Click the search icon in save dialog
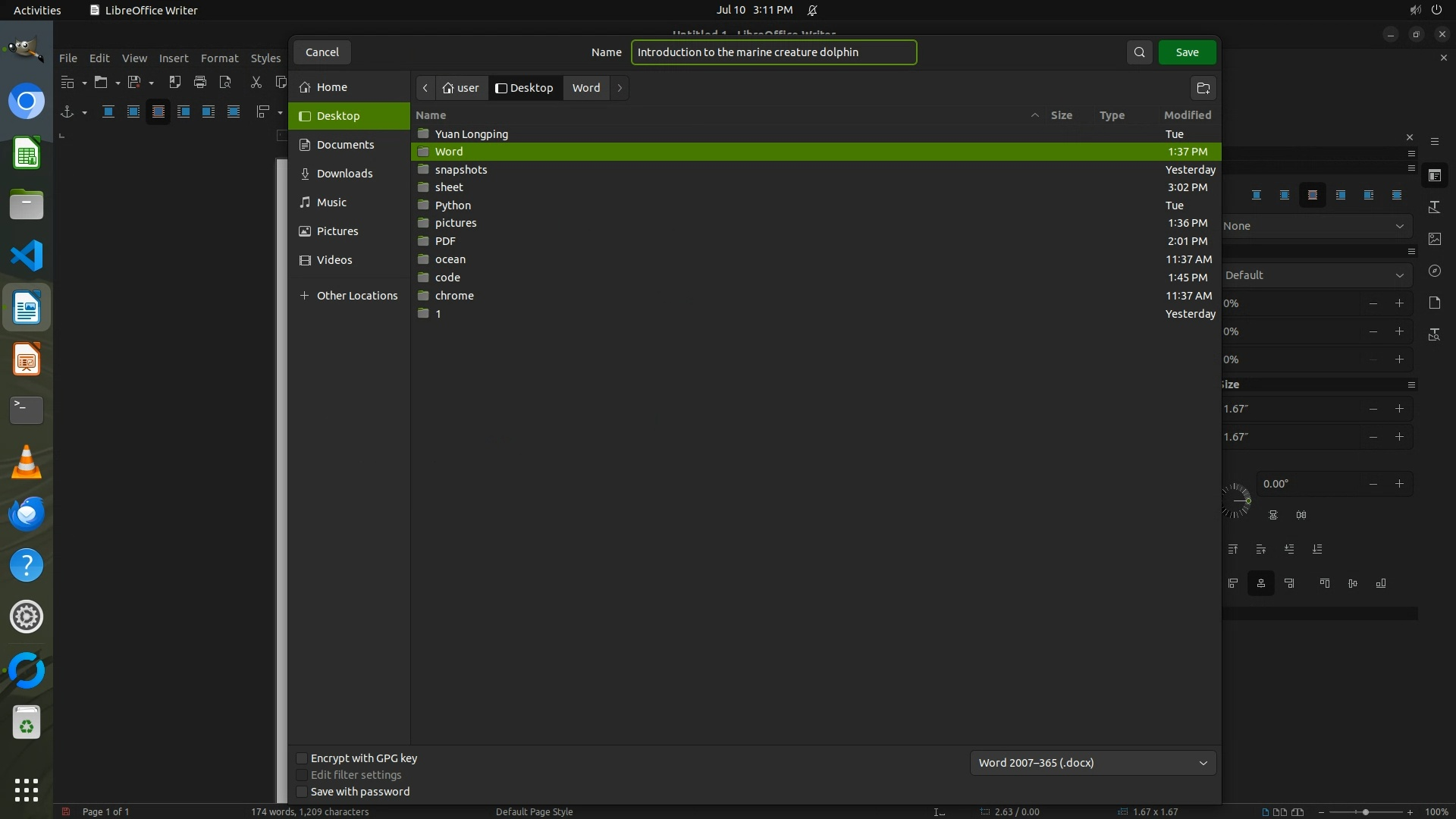The width and height of the screenshot is (1456, 819). click(1139, 52)
